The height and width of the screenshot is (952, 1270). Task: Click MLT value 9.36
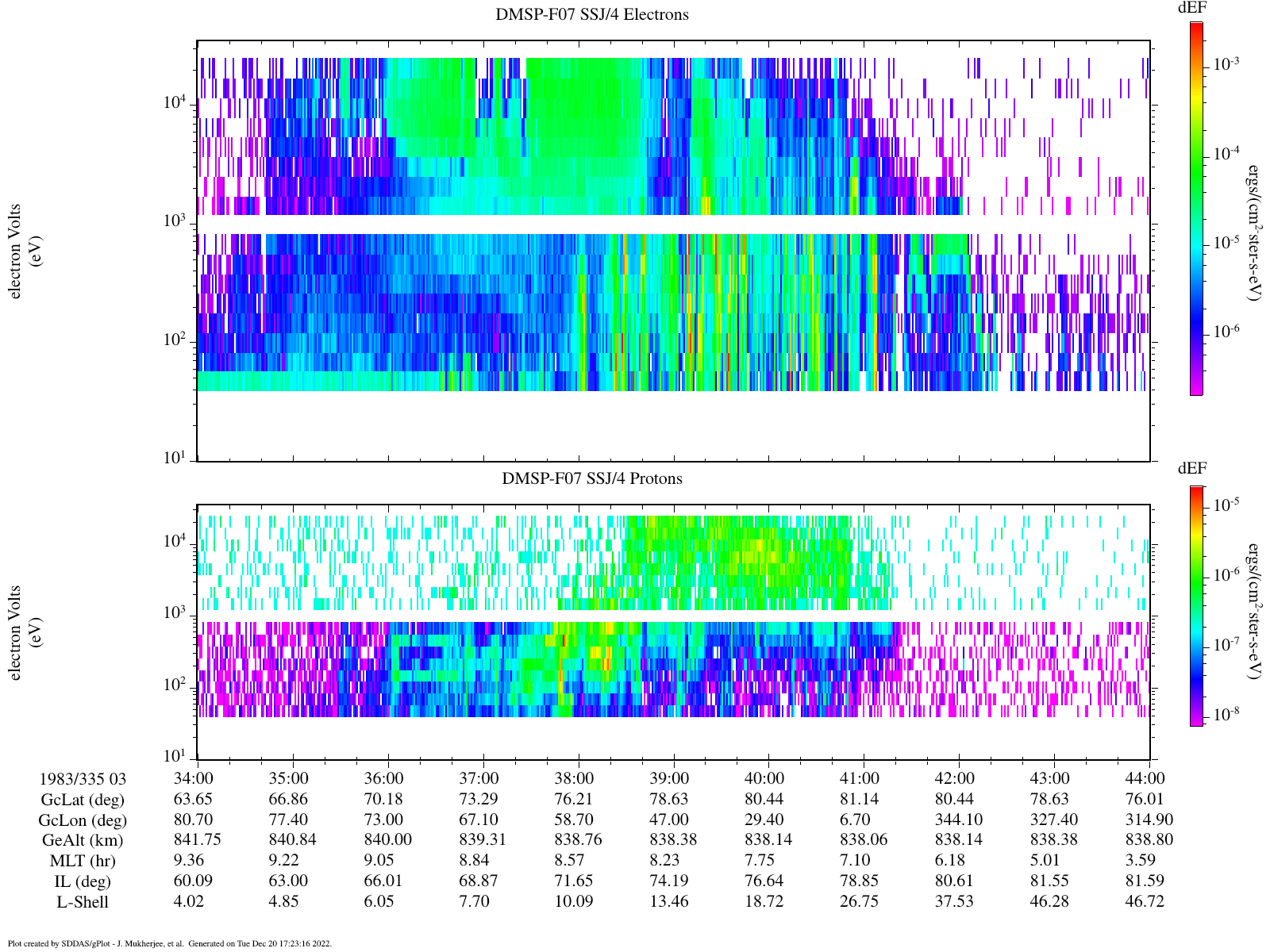point(189,860)
